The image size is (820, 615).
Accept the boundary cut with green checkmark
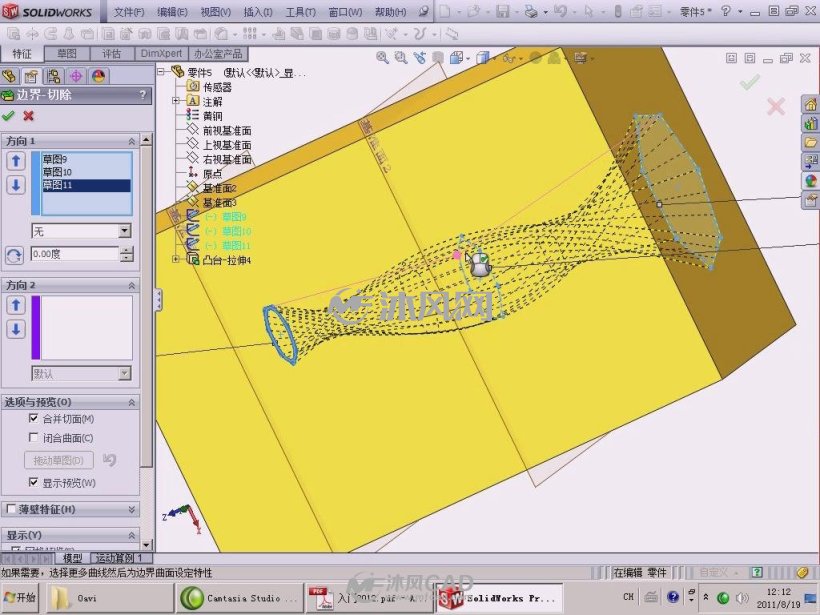8,116
